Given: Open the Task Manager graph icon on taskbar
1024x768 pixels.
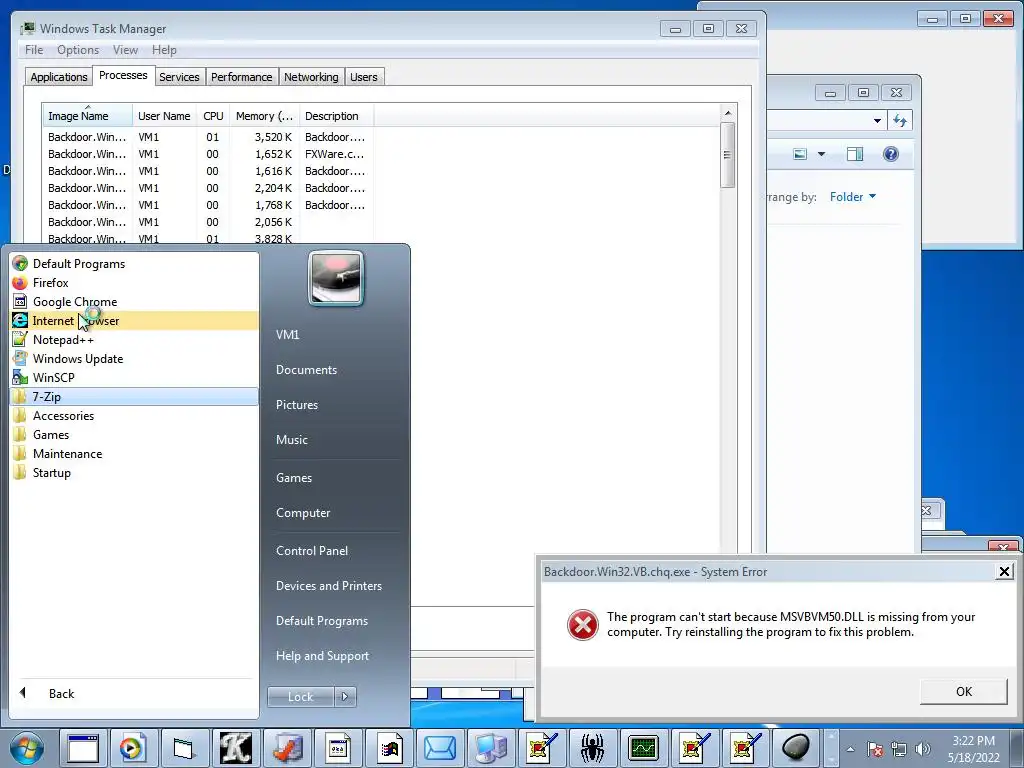Looking at the screenshot, I should [x=643, y=748].
